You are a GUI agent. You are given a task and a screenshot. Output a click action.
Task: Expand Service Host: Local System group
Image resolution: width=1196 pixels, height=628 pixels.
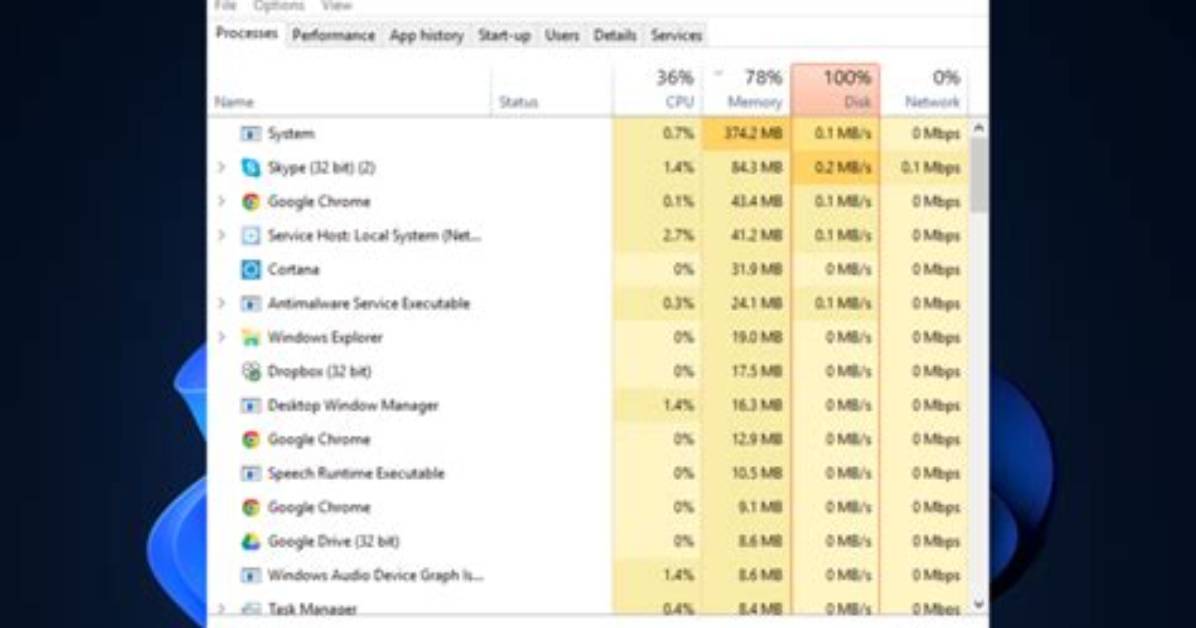222,235
